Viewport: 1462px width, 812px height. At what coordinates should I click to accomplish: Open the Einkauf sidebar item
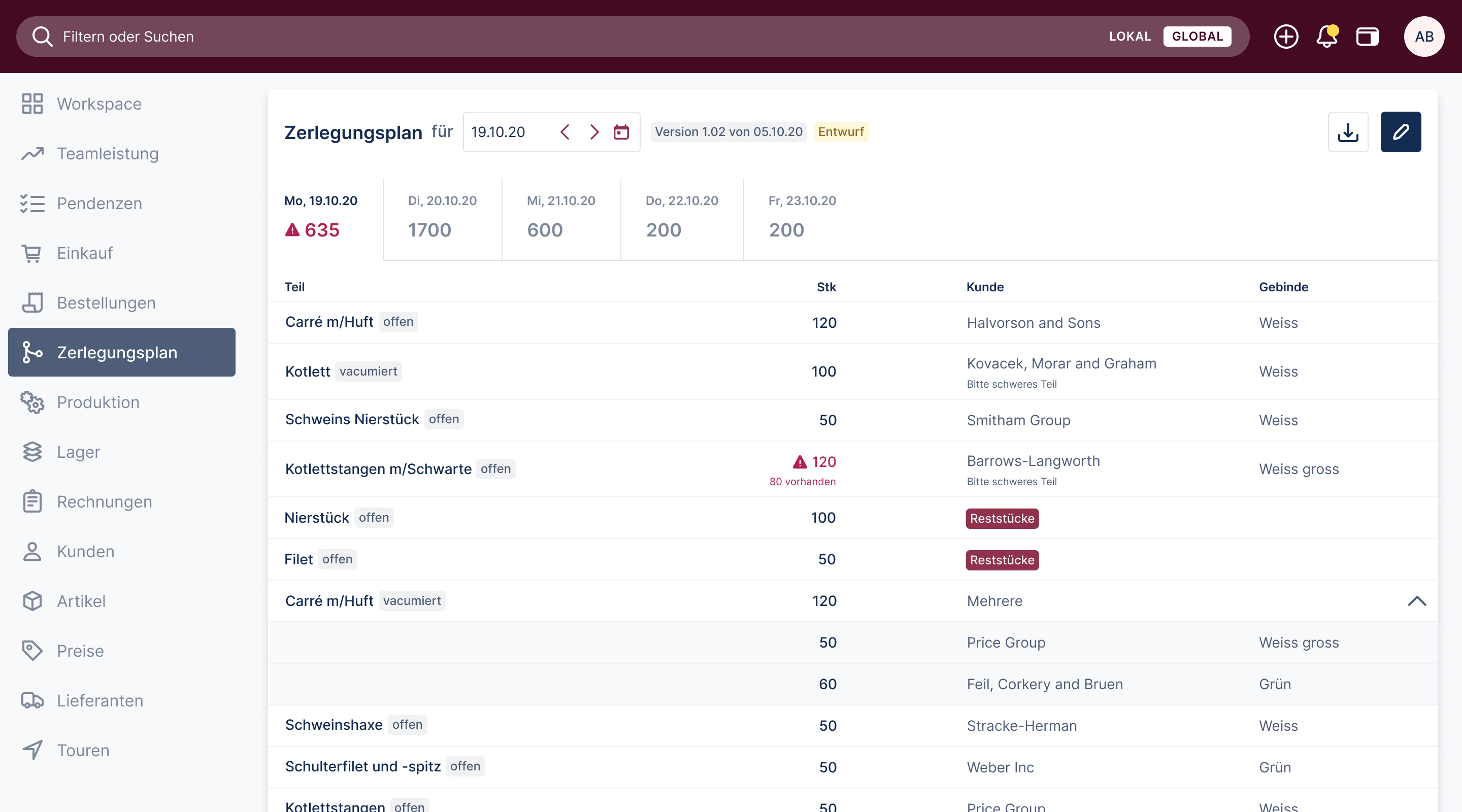point(121,253)
